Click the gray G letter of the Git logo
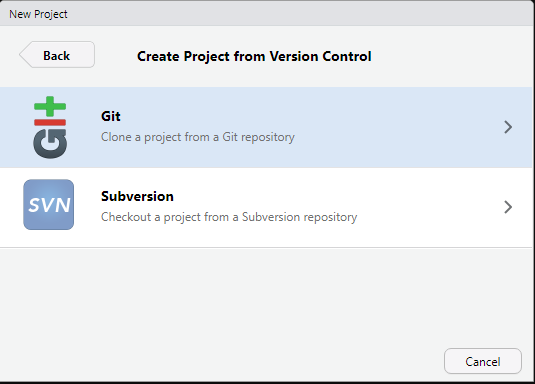Viewport: 535px width, 384px height. 50,144
